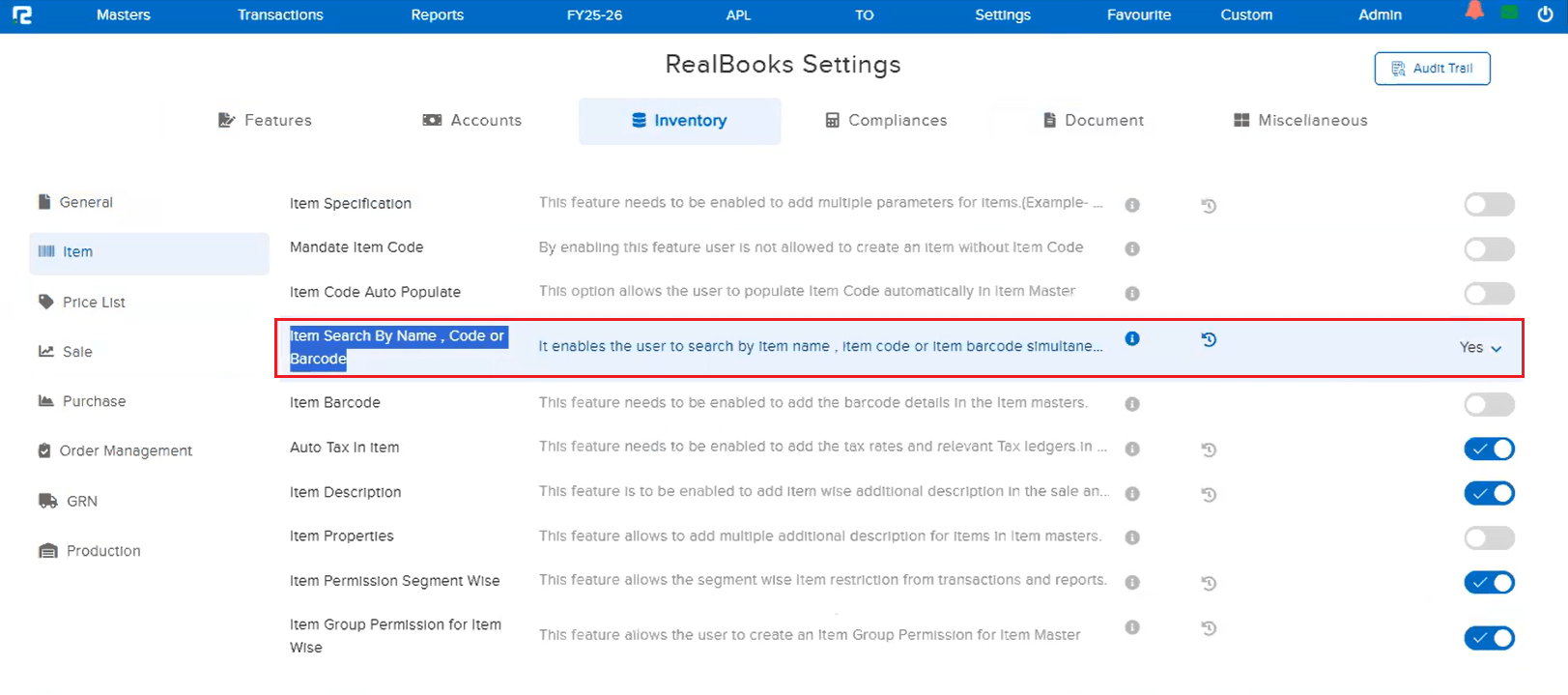Show info for Item Barcode
The width and height of the screenshot is (1568, 695).
coord(1132,404)
